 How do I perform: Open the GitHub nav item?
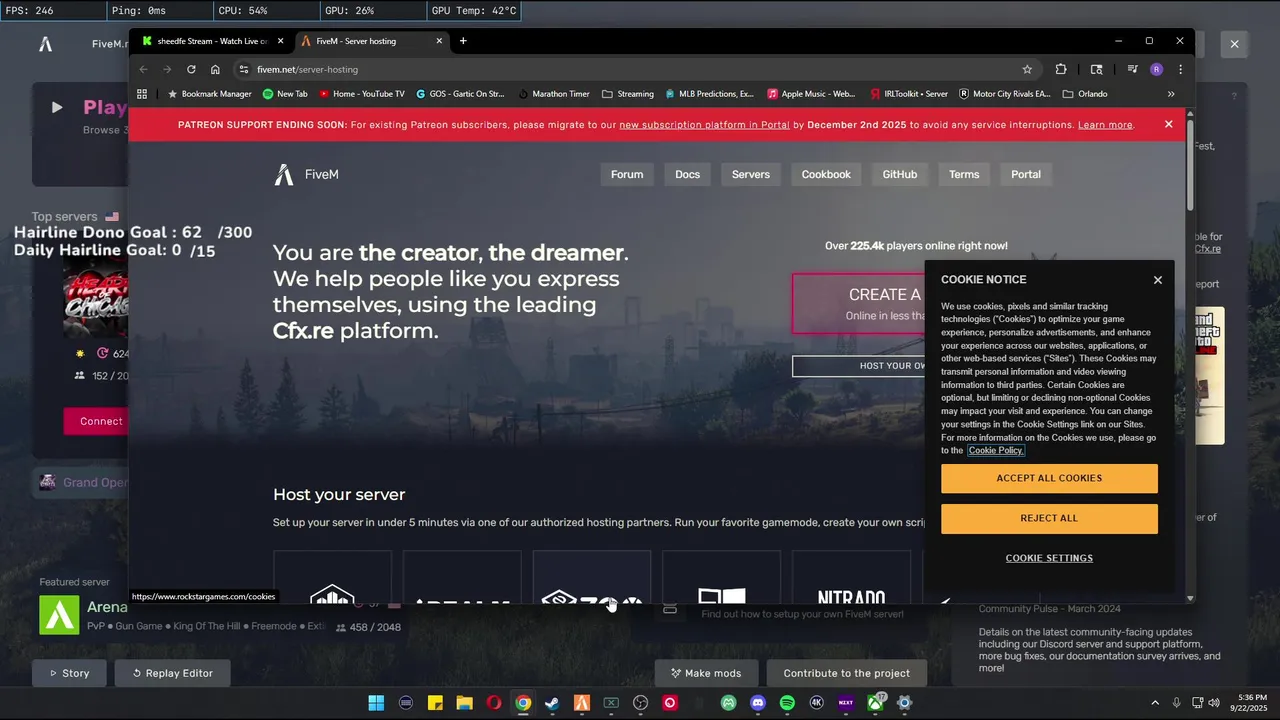(900, 174)
